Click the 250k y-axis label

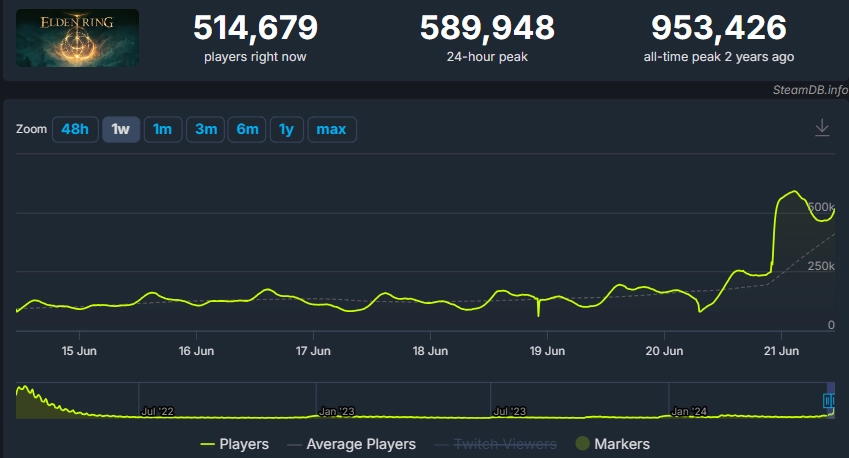pyautogui.click(x=821, y=266)
